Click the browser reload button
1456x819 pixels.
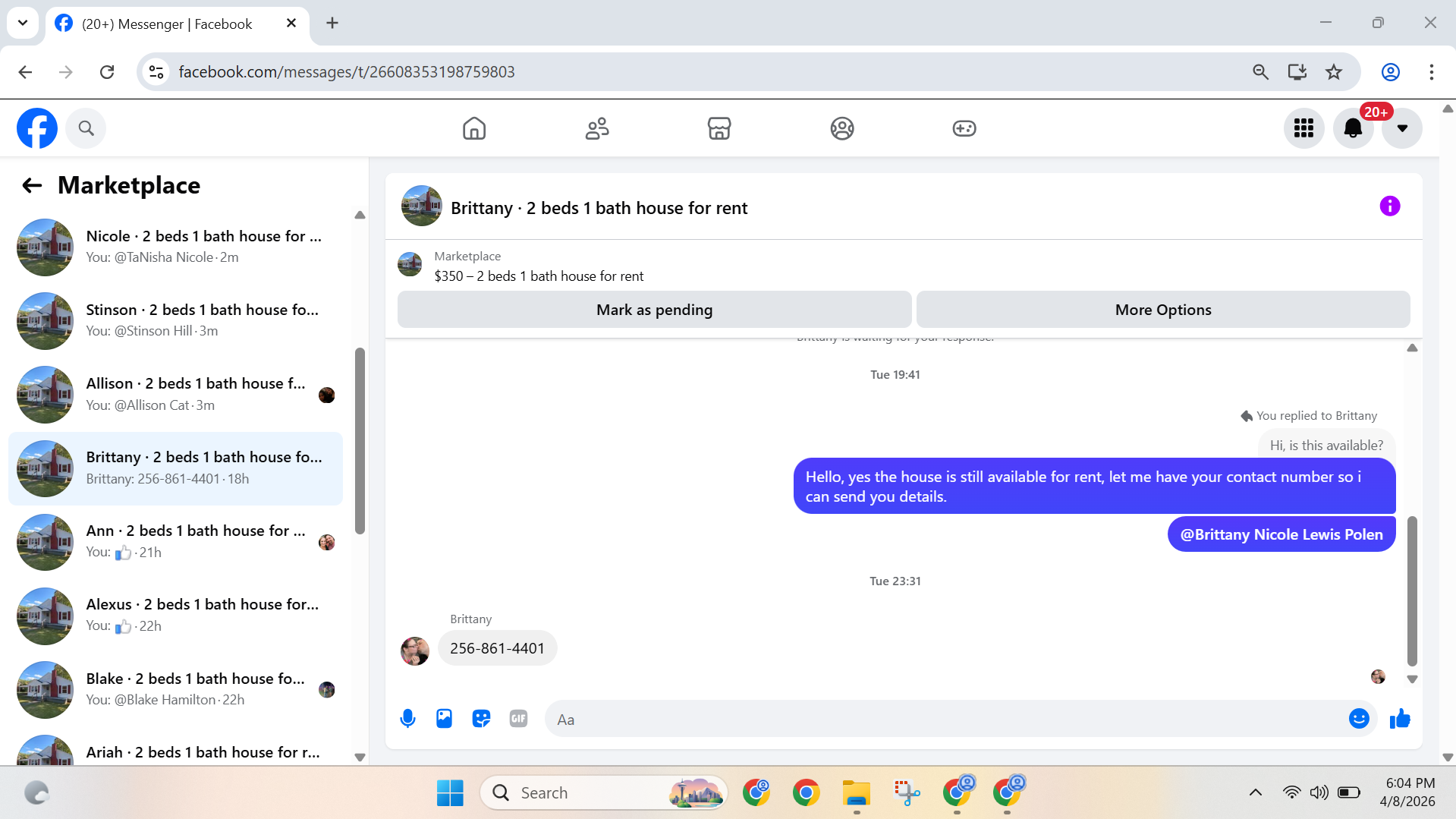point(107,72)
